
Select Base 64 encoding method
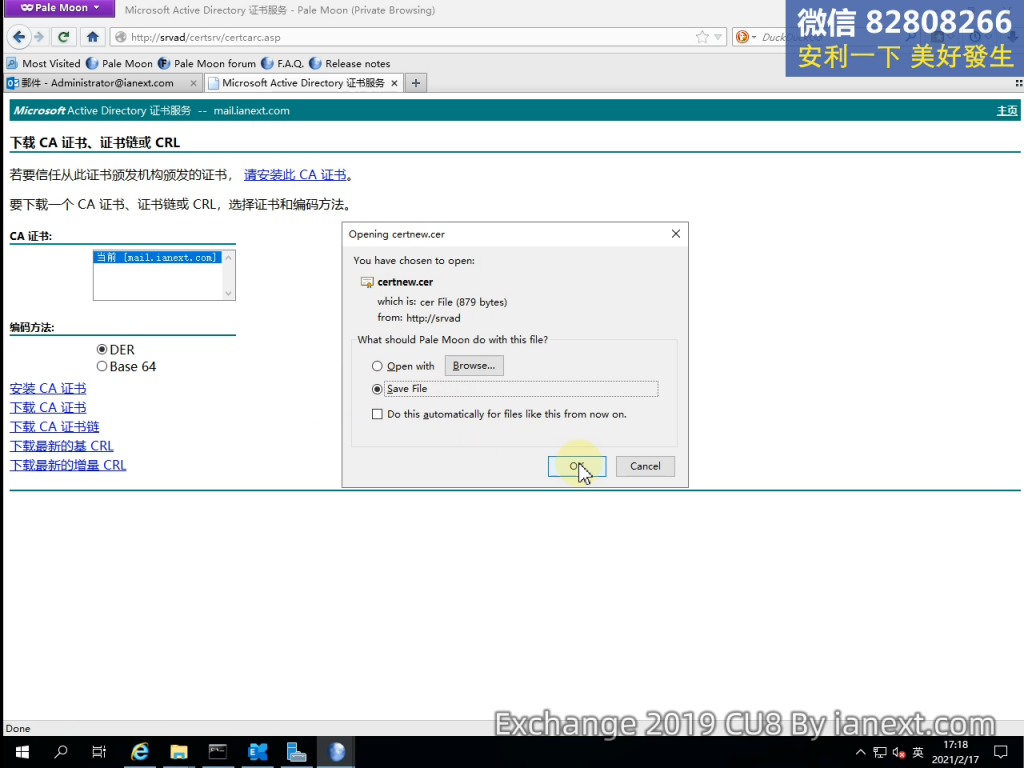tap(102, 367)
